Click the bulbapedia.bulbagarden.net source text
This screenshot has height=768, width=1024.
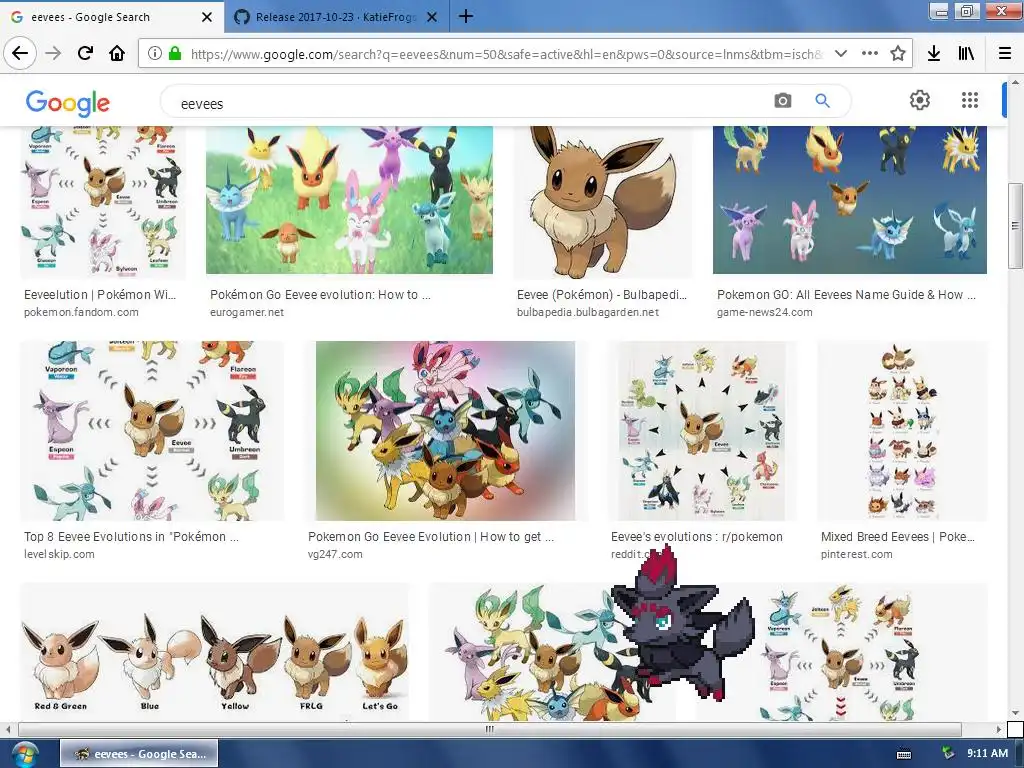pyautogui.click(x=588, y=312)
